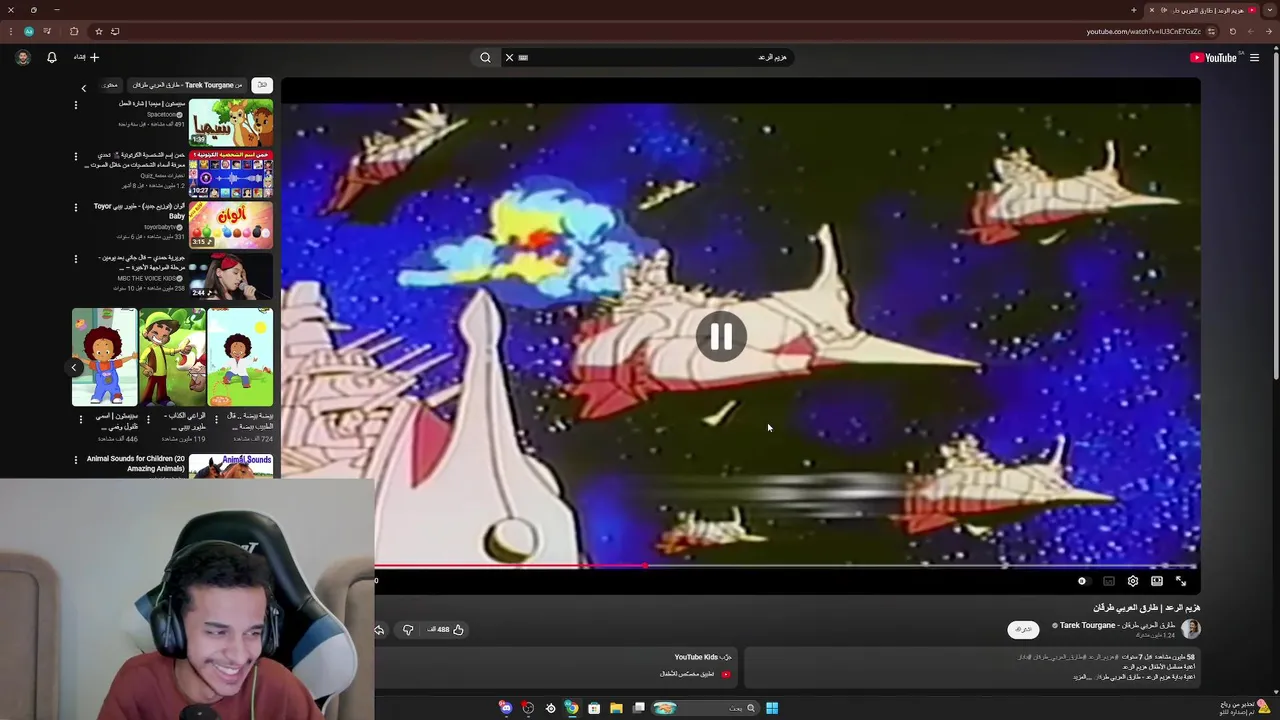The image size is (1280, 720).
Task: Switch to theater mode
Action: pos(1157,581)
